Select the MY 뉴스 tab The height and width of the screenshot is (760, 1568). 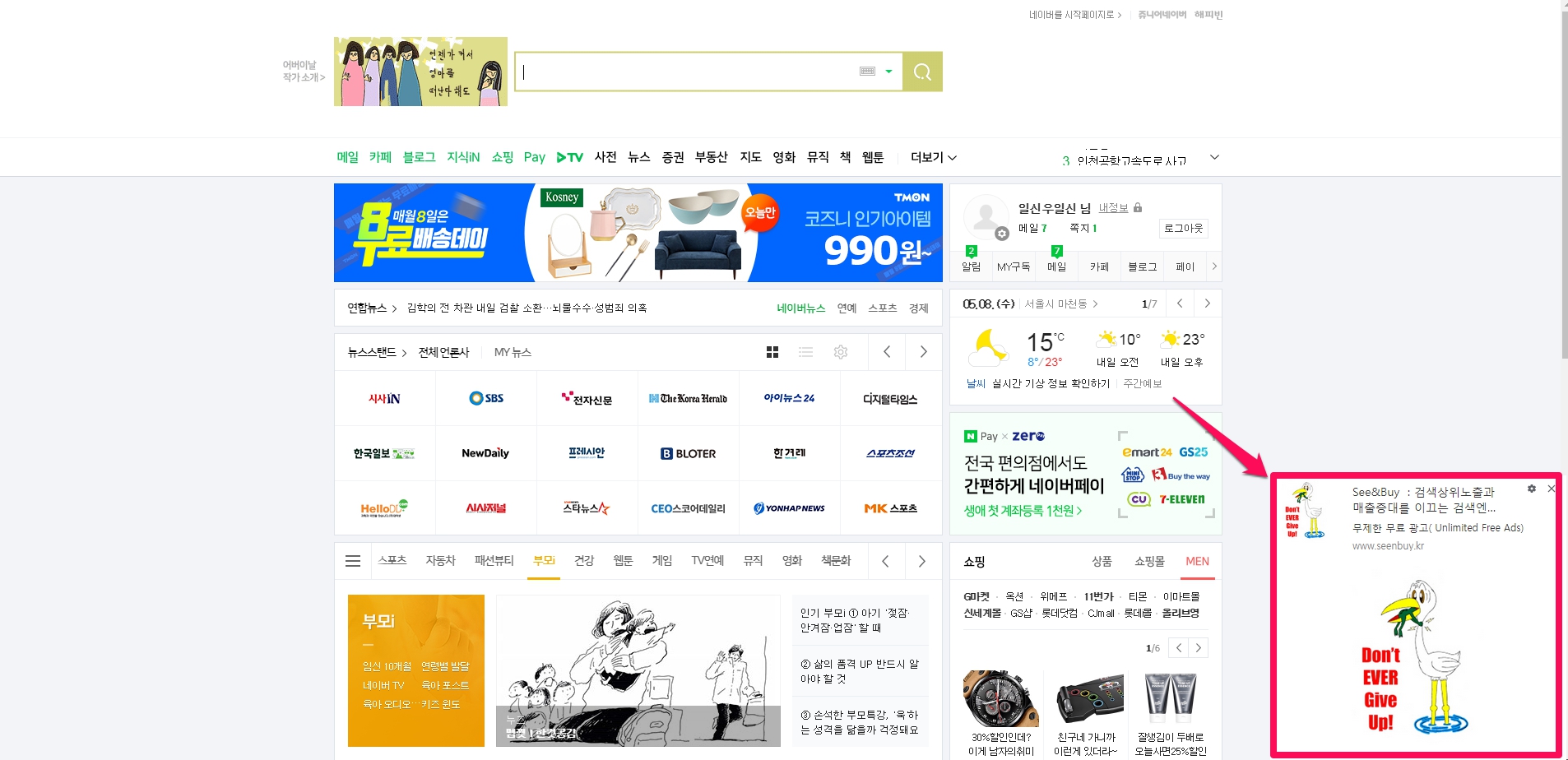[x=513, y=352]
